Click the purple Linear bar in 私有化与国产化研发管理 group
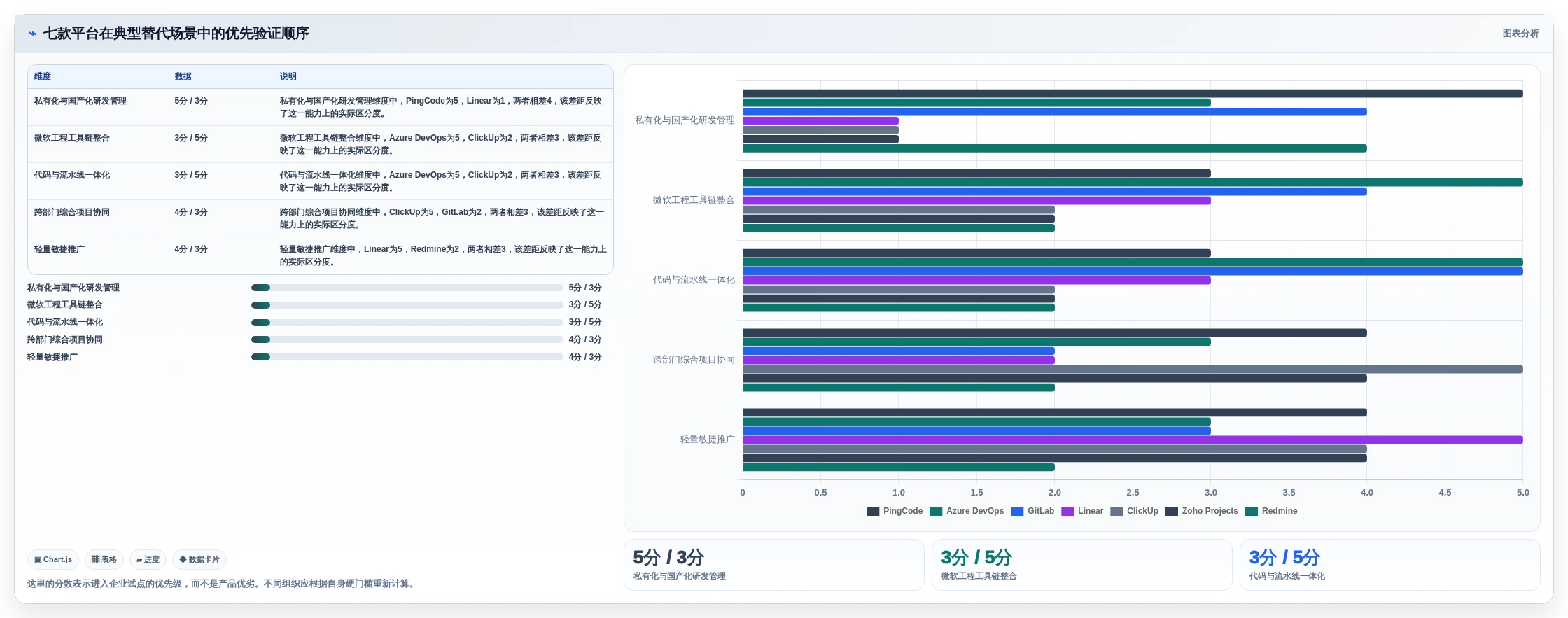1568x618 pixels. (820, 121)
